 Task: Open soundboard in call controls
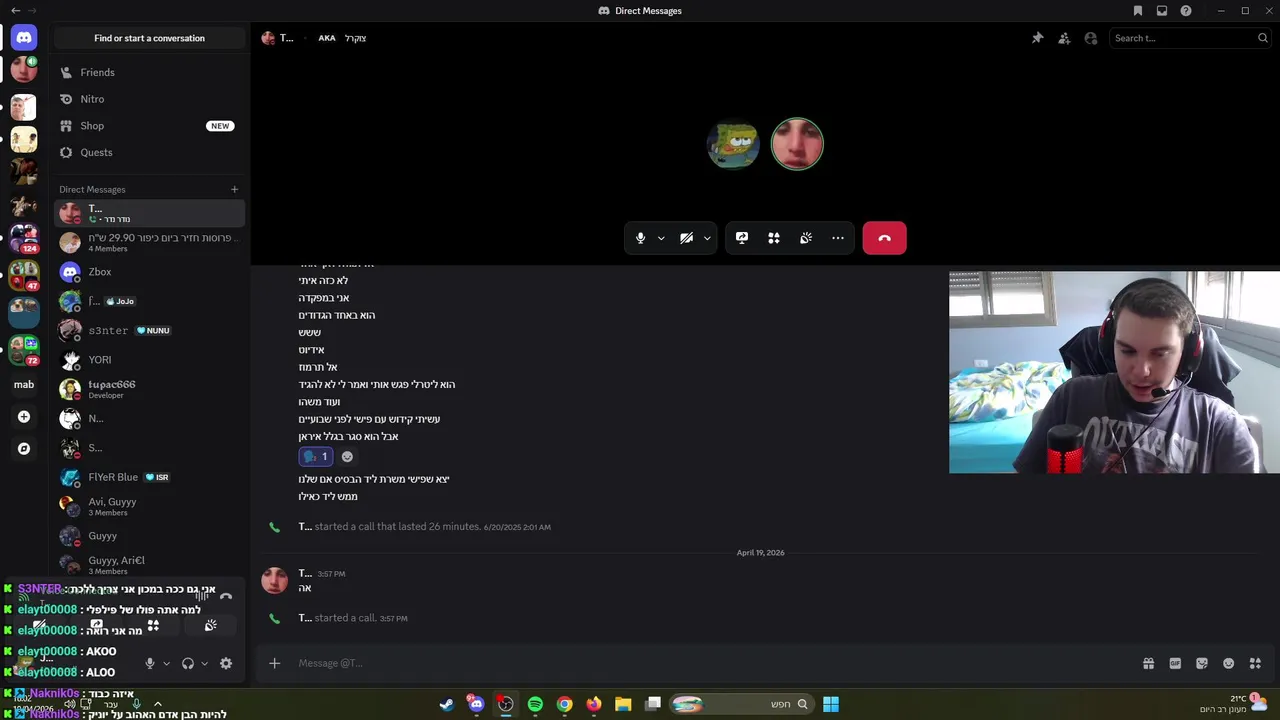pos(806,238)
